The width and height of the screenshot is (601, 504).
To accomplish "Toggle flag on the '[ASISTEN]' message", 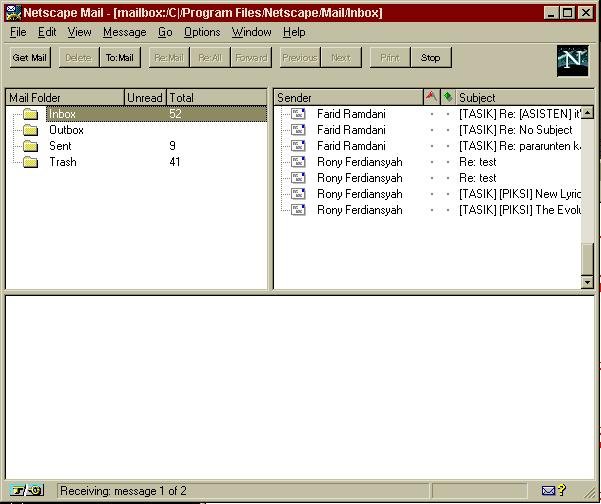I will [432, 114].
